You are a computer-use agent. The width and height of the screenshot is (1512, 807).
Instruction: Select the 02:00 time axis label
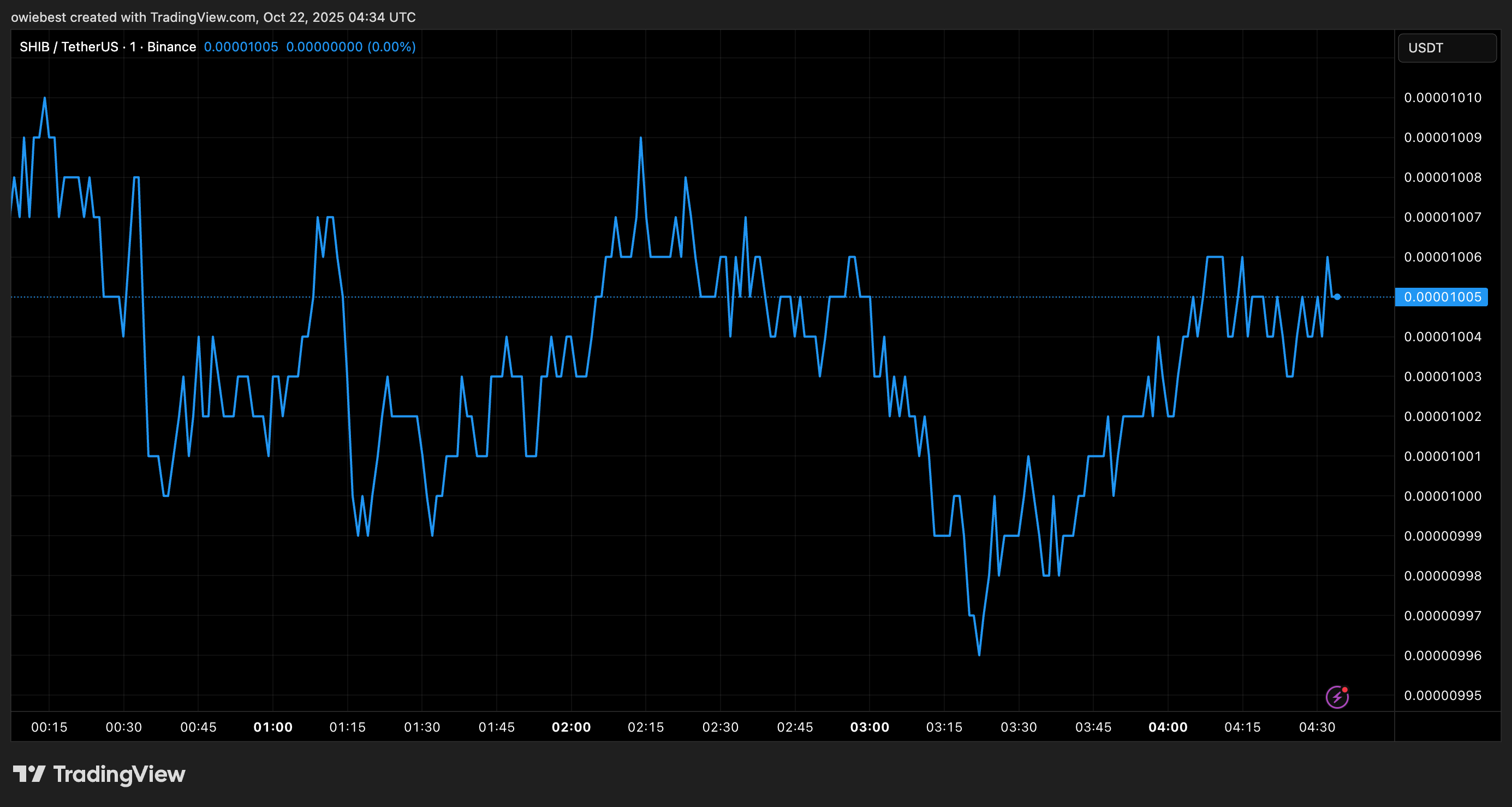[571, 727]
